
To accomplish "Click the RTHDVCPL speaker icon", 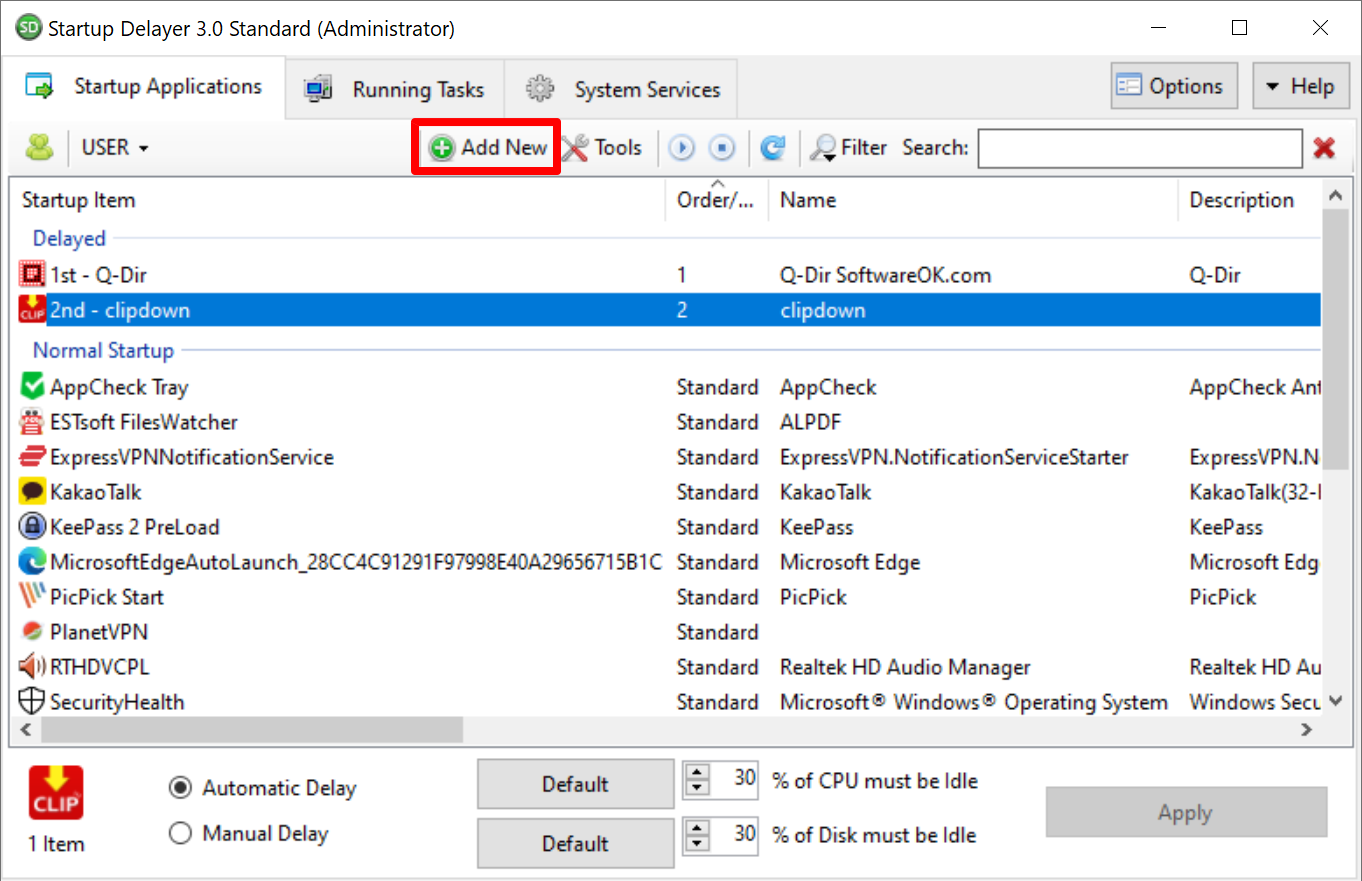I will pyautogui.click(x=32, y=666).
